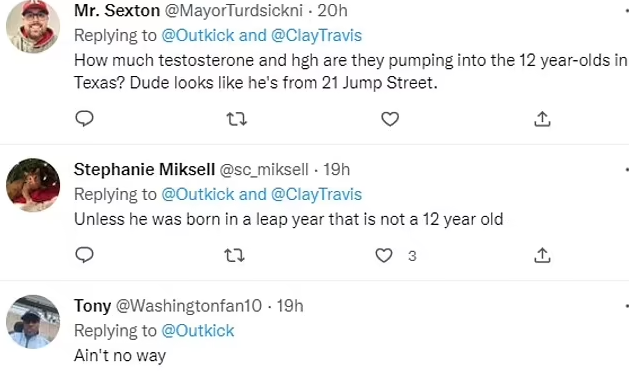Share Stephanie Miksell's tweet

pos(542,255)
